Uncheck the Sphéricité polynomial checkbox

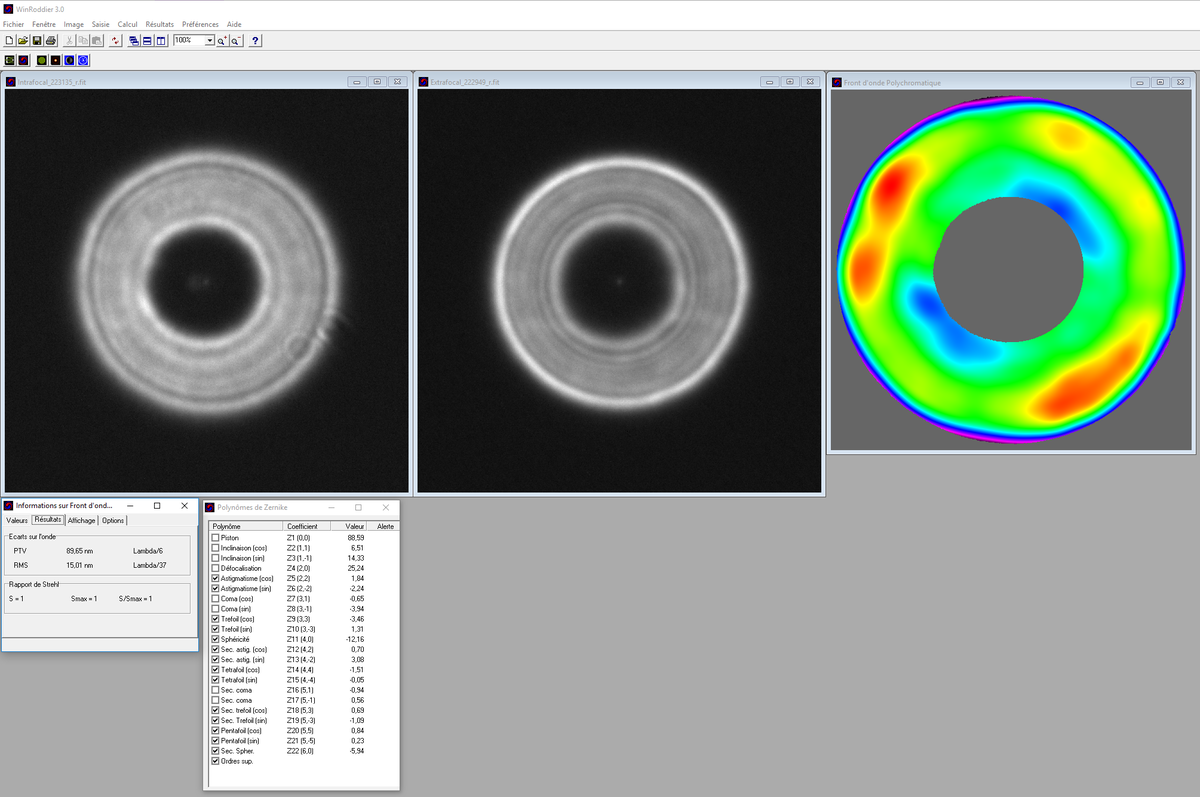click(215, 639)
